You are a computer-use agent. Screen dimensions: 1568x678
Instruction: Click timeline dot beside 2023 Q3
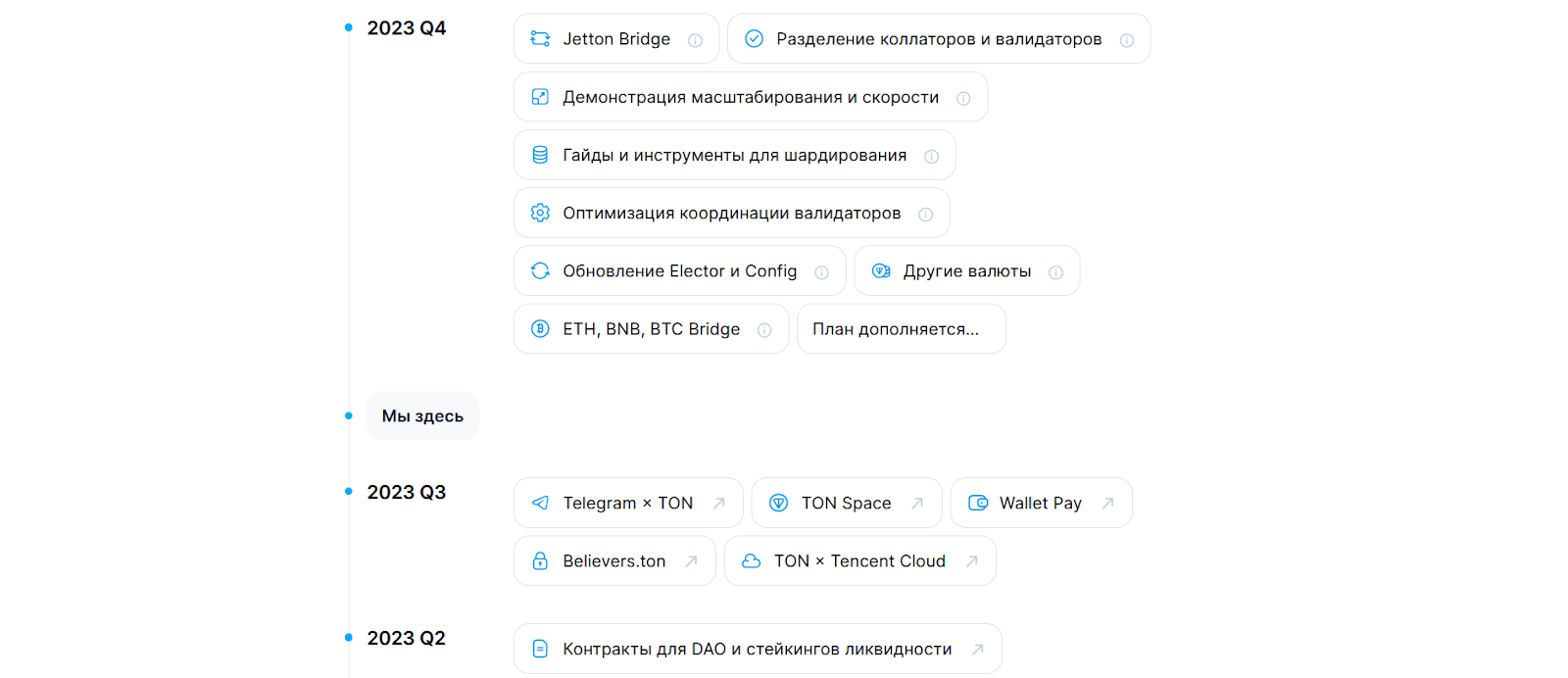pos(349,491)
